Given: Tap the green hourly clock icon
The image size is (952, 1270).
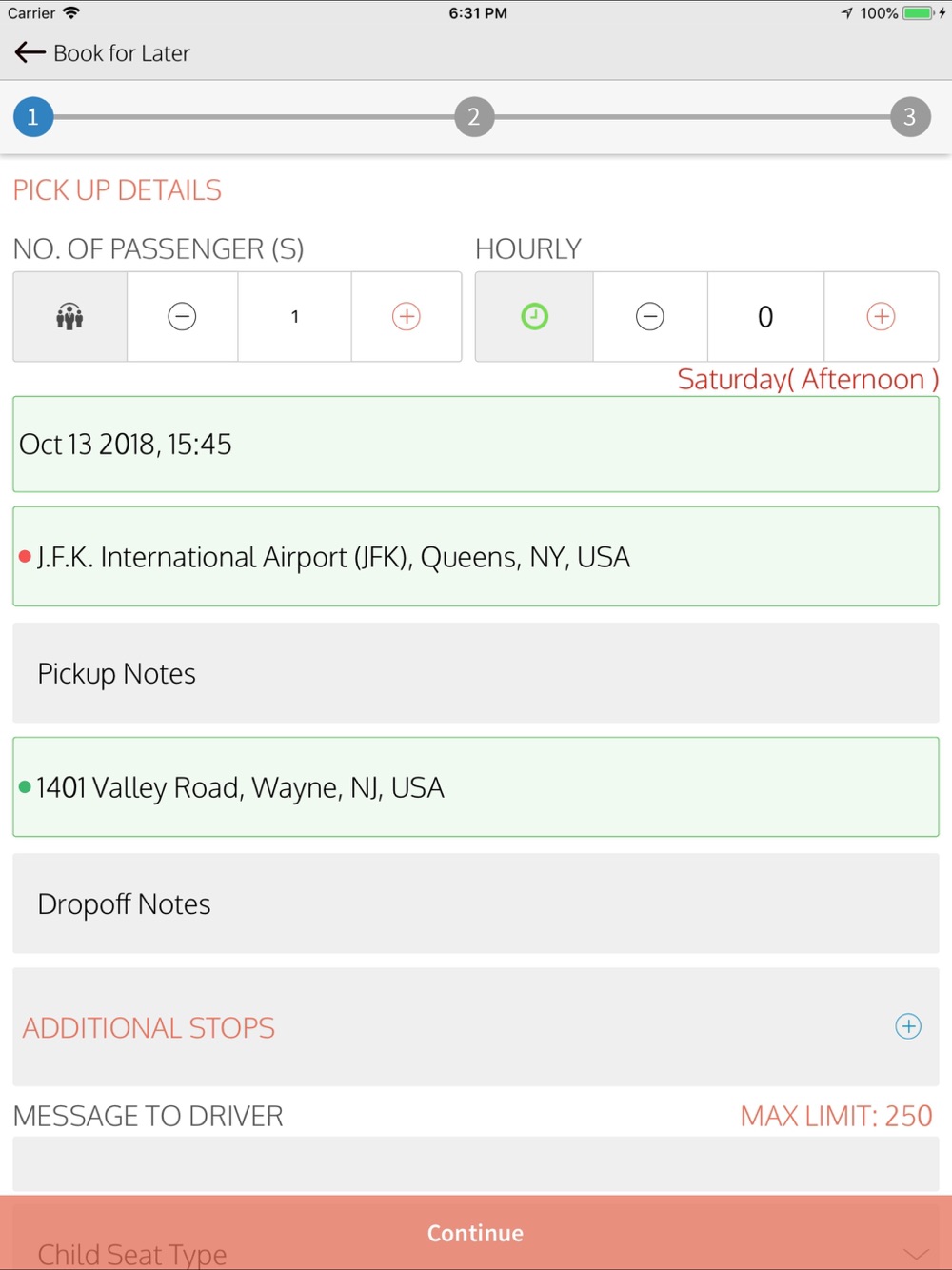Looking at the screenshot, I should [535, 317].
